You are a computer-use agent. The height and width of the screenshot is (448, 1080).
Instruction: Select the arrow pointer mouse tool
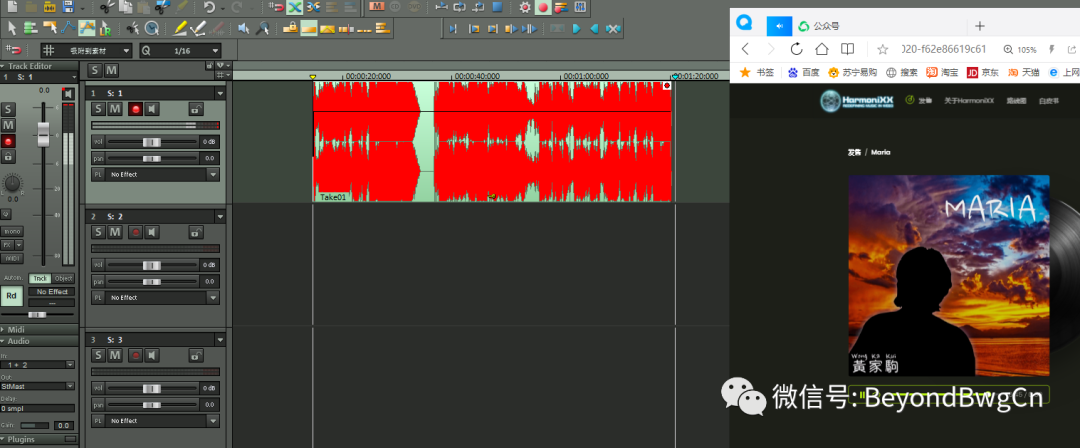[12, 28]
